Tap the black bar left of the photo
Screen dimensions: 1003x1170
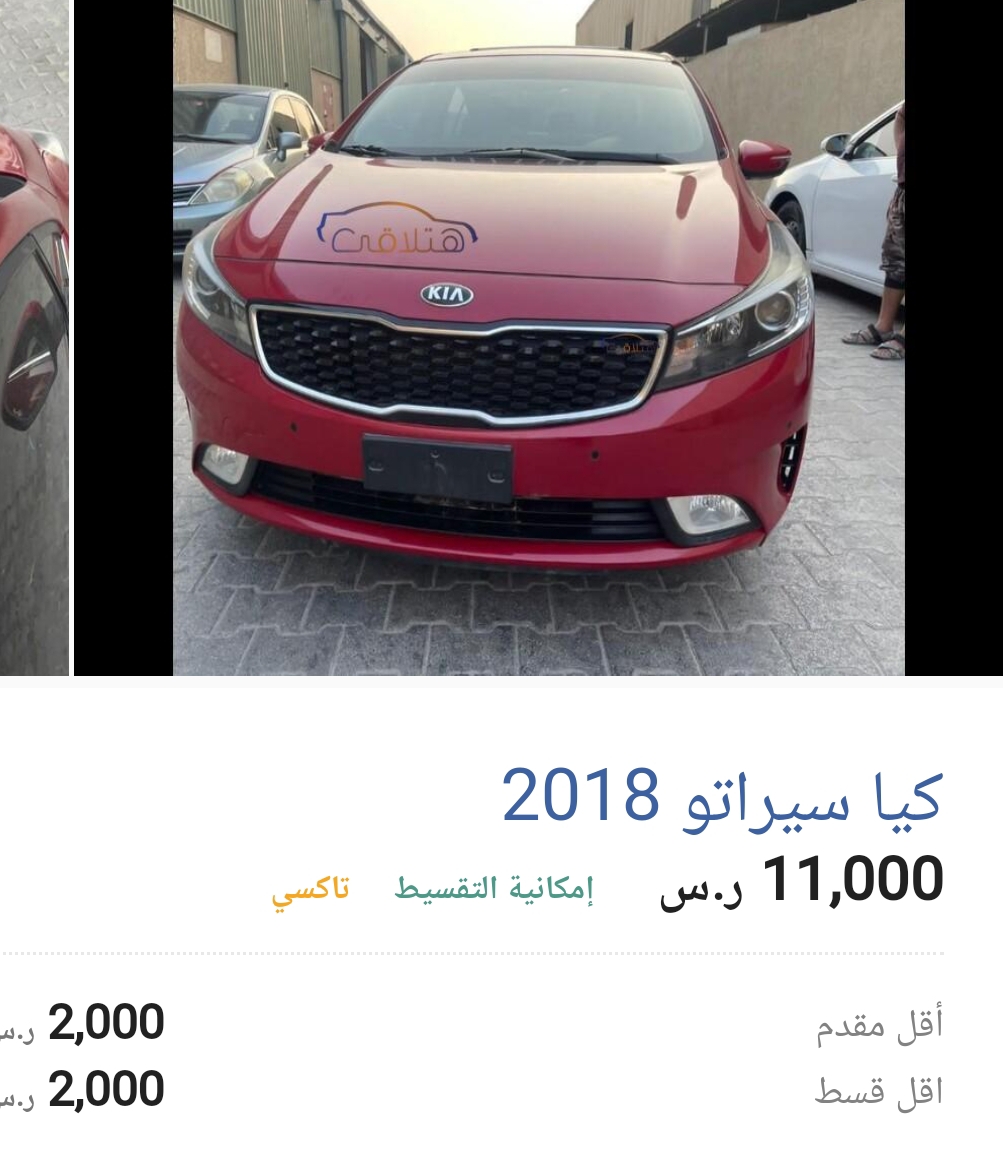point(123,337)
